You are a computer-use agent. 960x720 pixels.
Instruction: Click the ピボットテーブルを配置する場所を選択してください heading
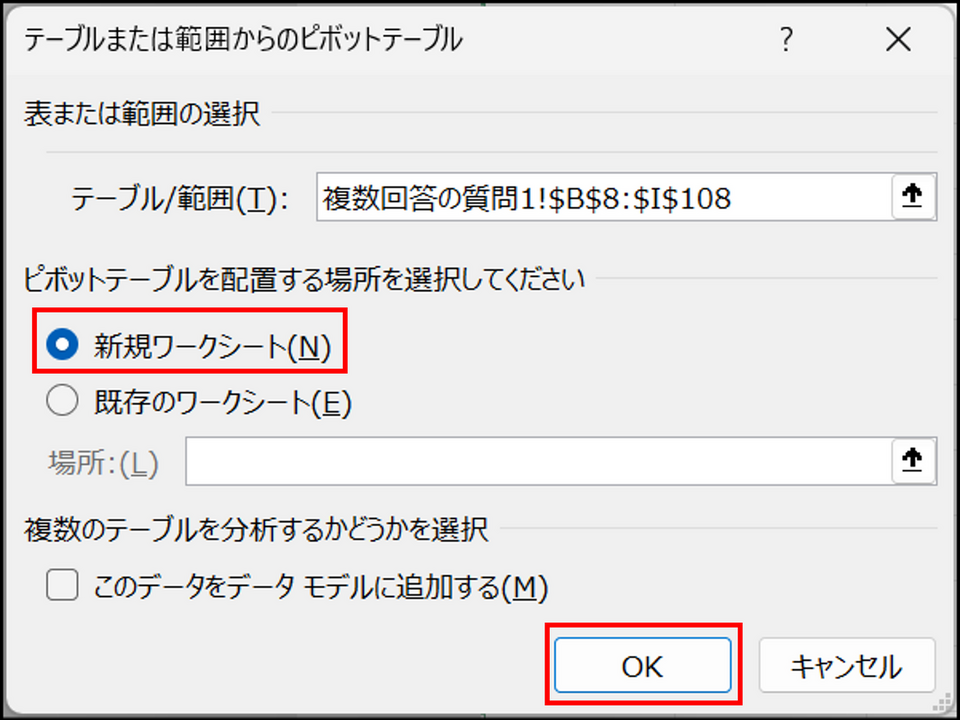[304, 279]
